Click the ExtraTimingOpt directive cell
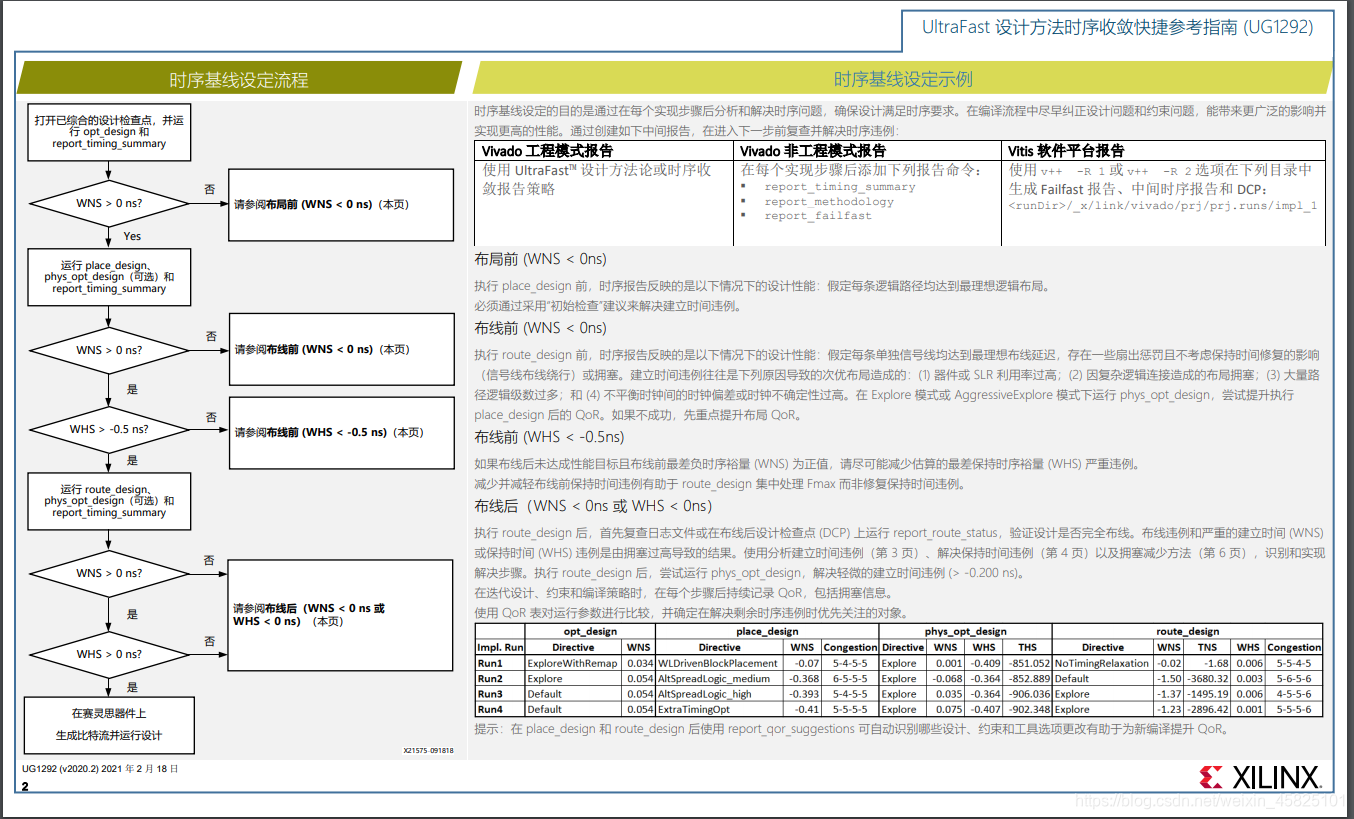This screenshot has width=1354, height=819. 719,709
